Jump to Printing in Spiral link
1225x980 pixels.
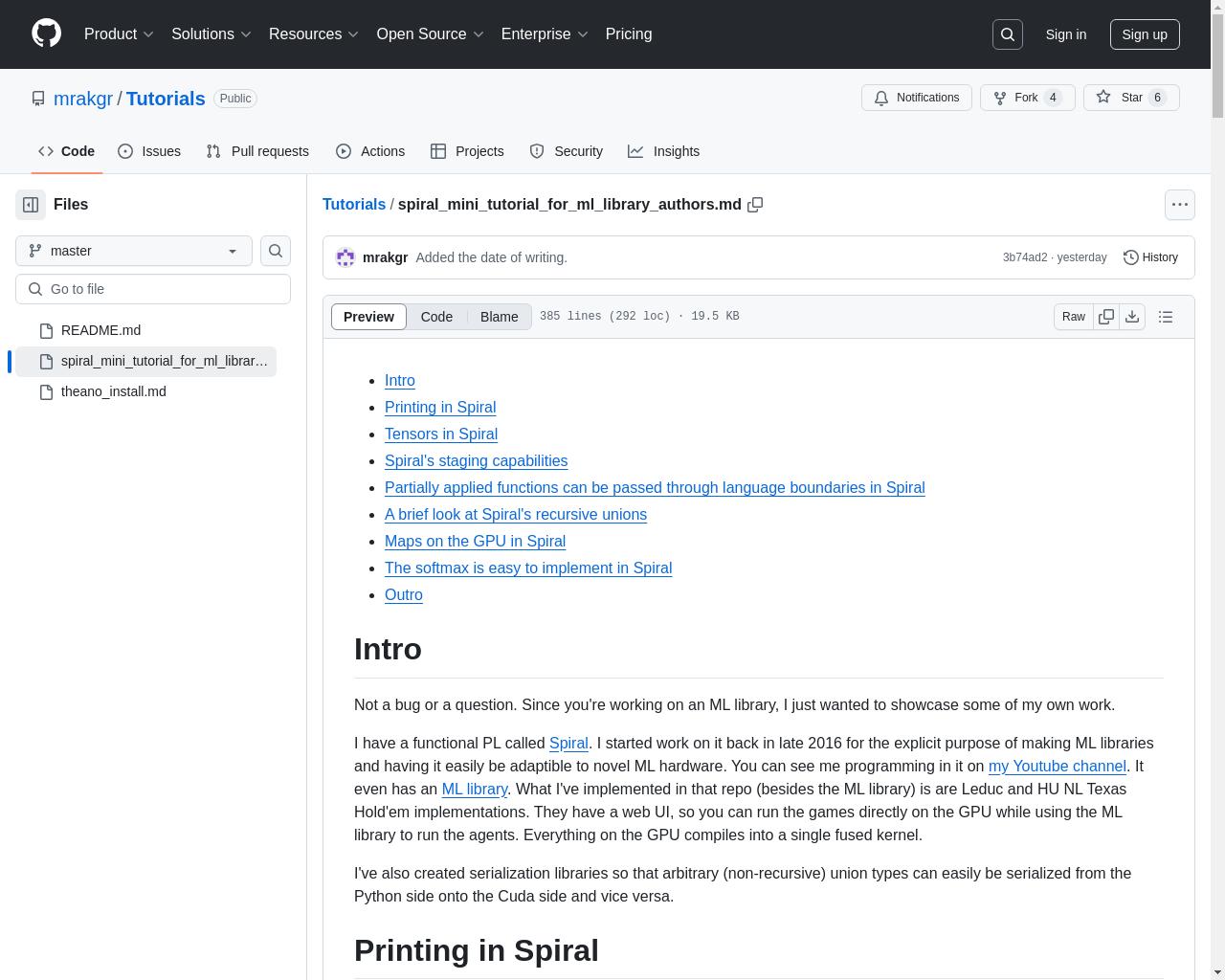(440, 408)
